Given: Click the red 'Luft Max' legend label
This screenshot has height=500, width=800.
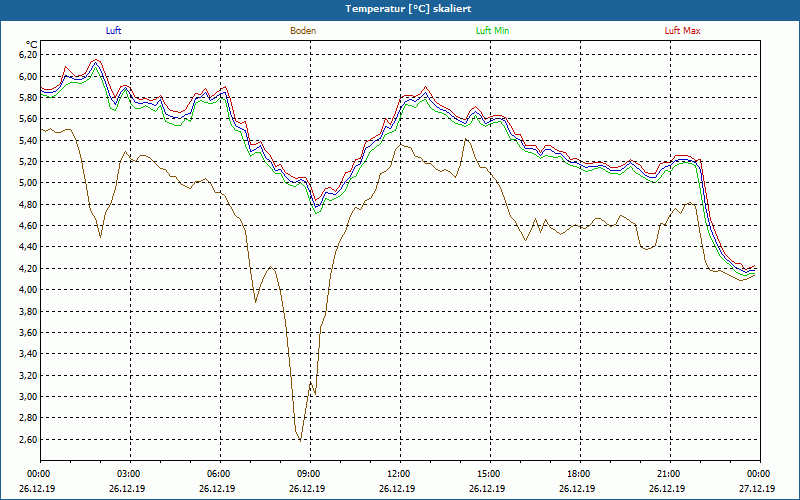Looking at the screenshot, I should click(x=682, y=31).
